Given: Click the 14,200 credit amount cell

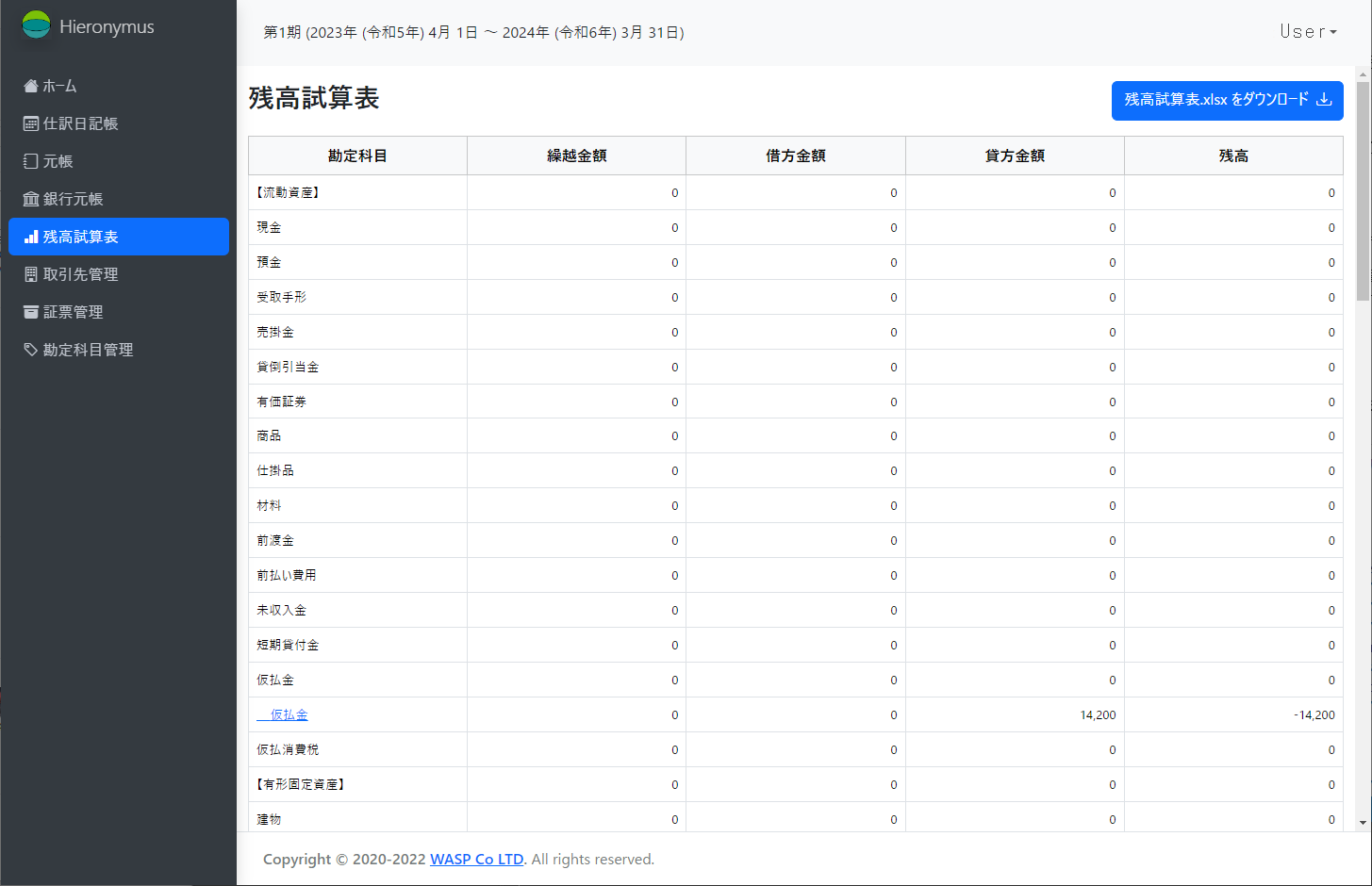Looking at the screenshot, I should click(1015, 714).
